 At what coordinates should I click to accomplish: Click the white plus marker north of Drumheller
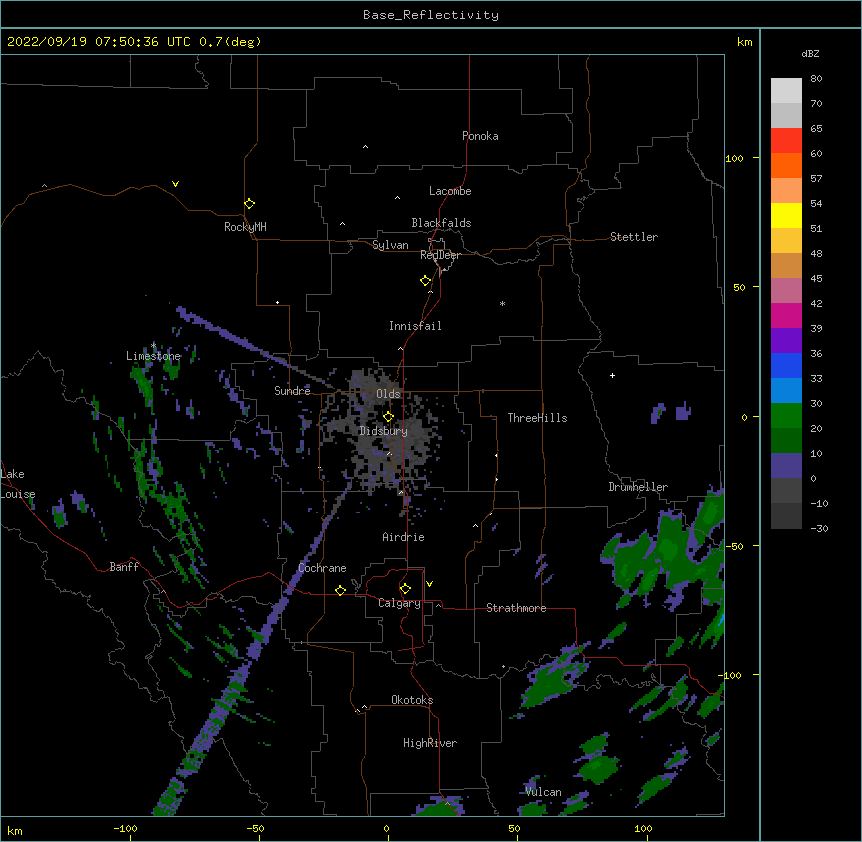coord(612,375)
